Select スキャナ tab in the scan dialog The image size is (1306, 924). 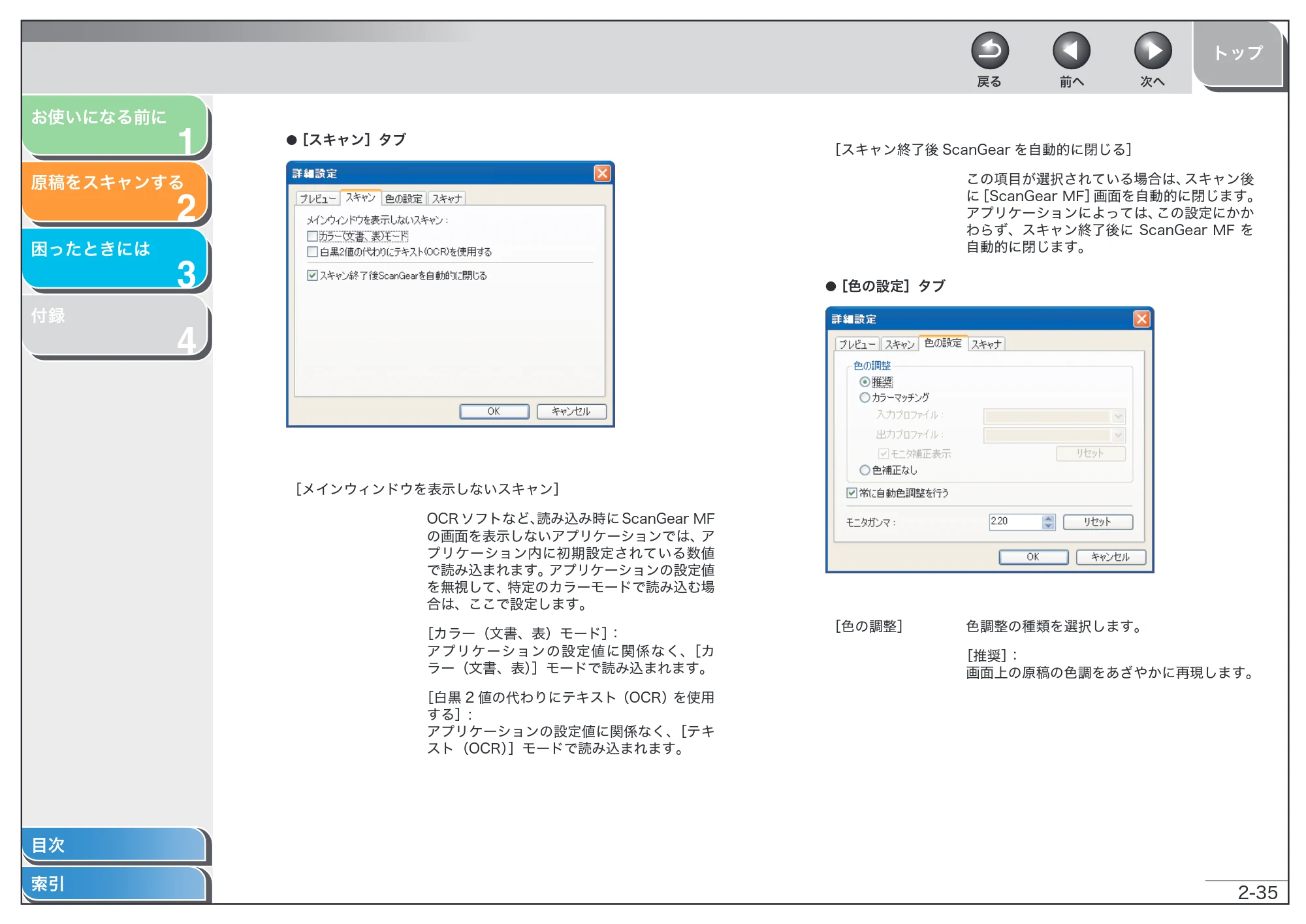click(447, 199)
